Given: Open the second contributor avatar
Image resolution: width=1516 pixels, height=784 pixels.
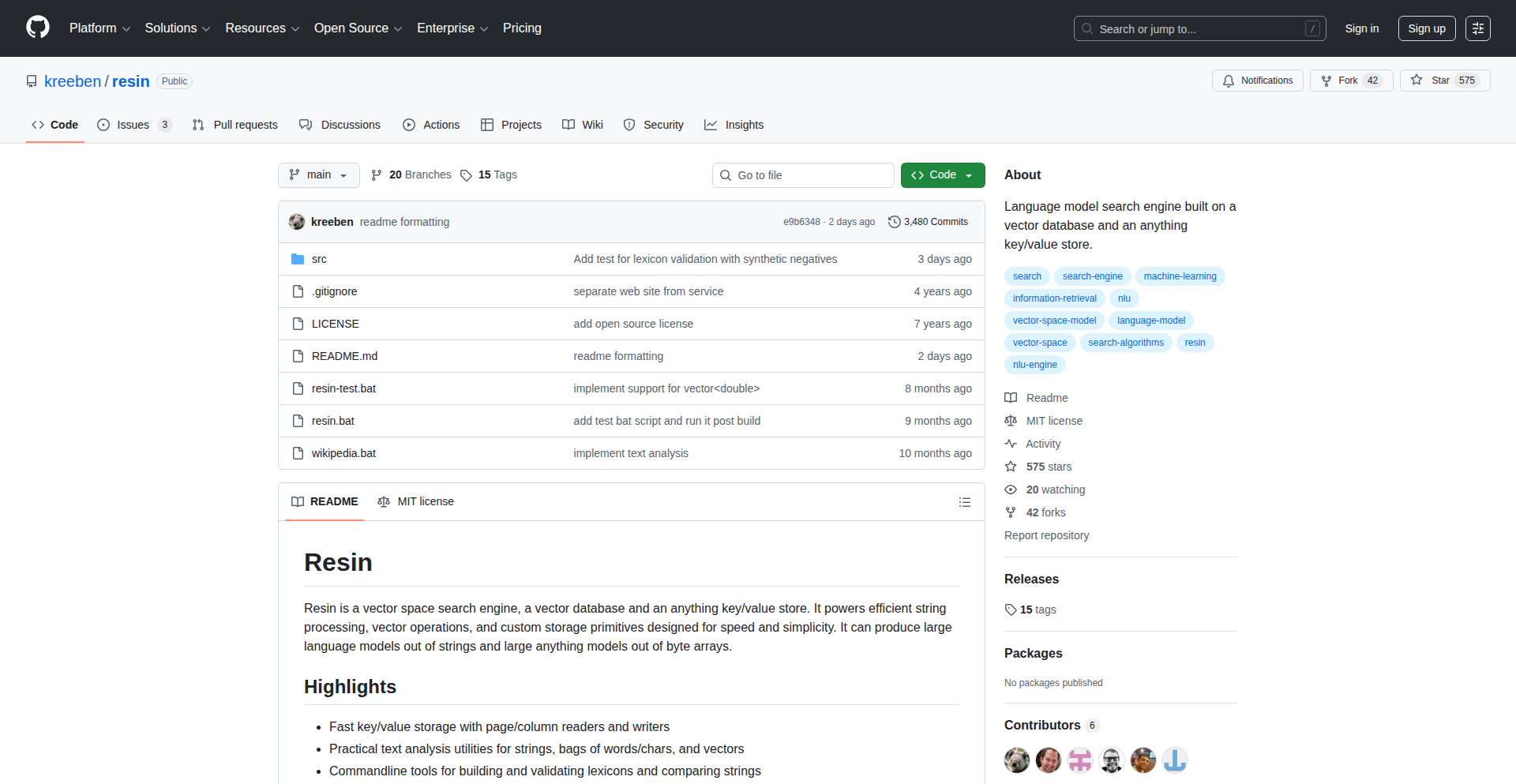Looking at the screenshot, I should [1049, 760].
